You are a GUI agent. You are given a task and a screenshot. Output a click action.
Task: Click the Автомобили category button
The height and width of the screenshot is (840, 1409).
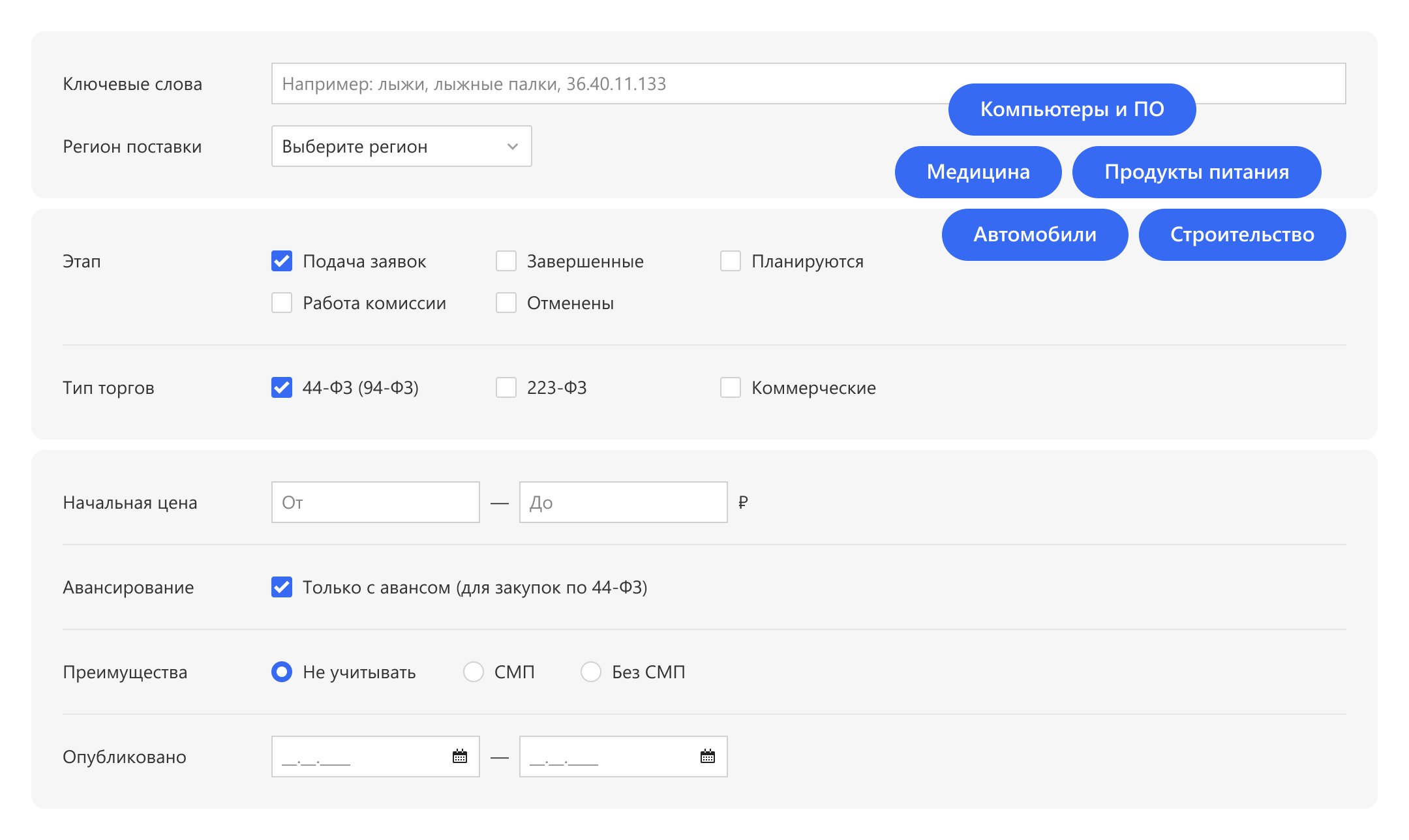tap(1035, 235)
